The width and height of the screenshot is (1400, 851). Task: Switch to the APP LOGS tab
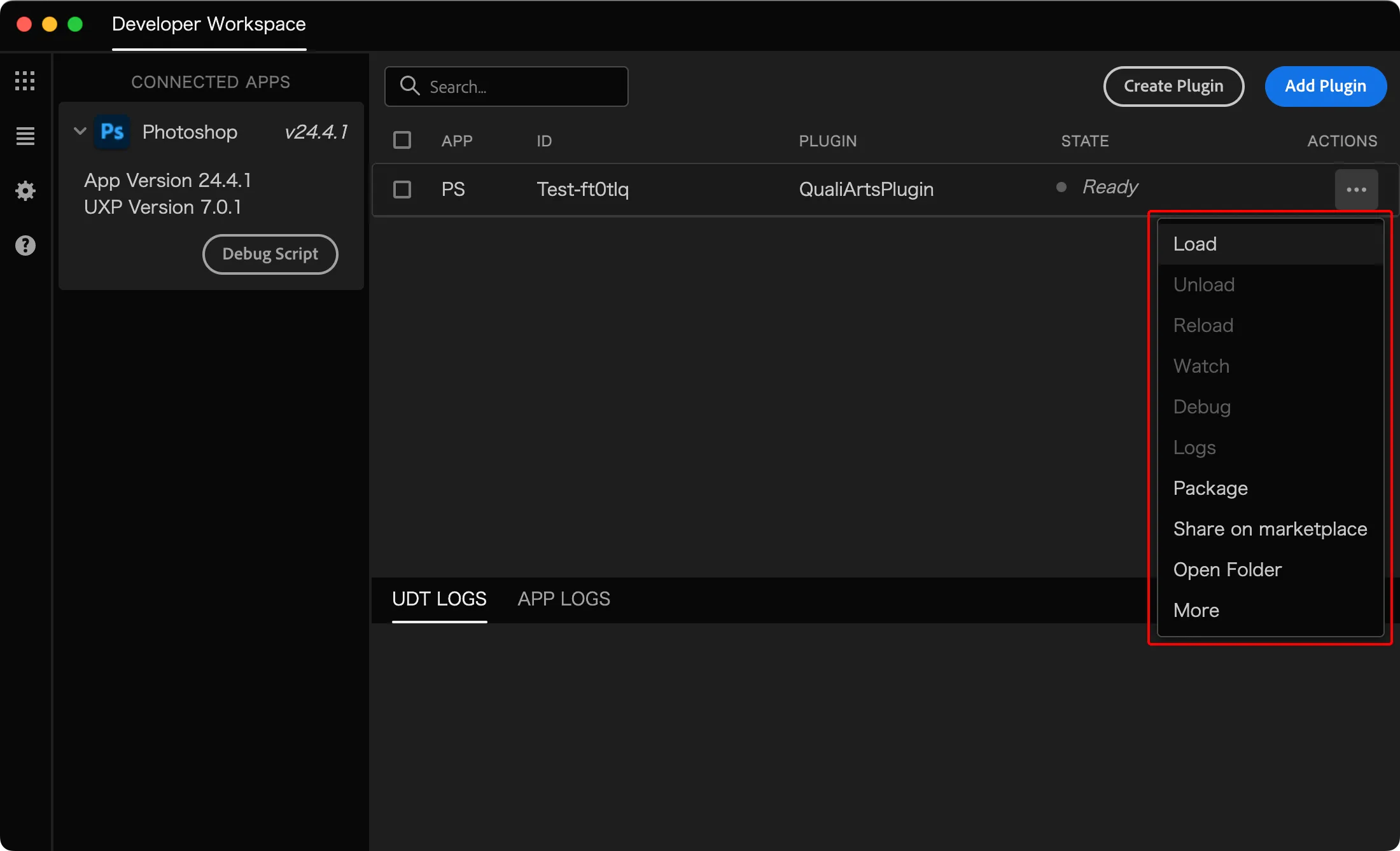(x=563, y=599)
